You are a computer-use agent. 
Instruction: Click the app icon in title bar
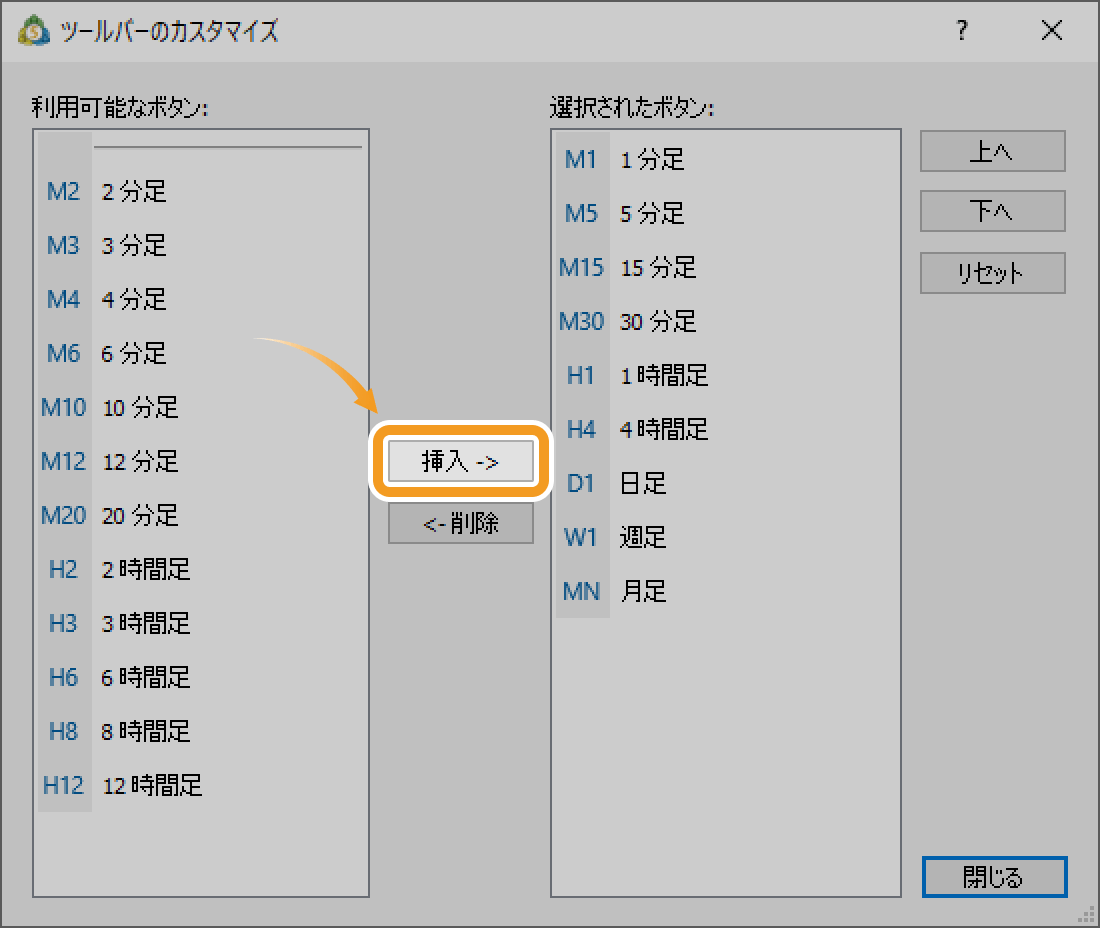34,31
